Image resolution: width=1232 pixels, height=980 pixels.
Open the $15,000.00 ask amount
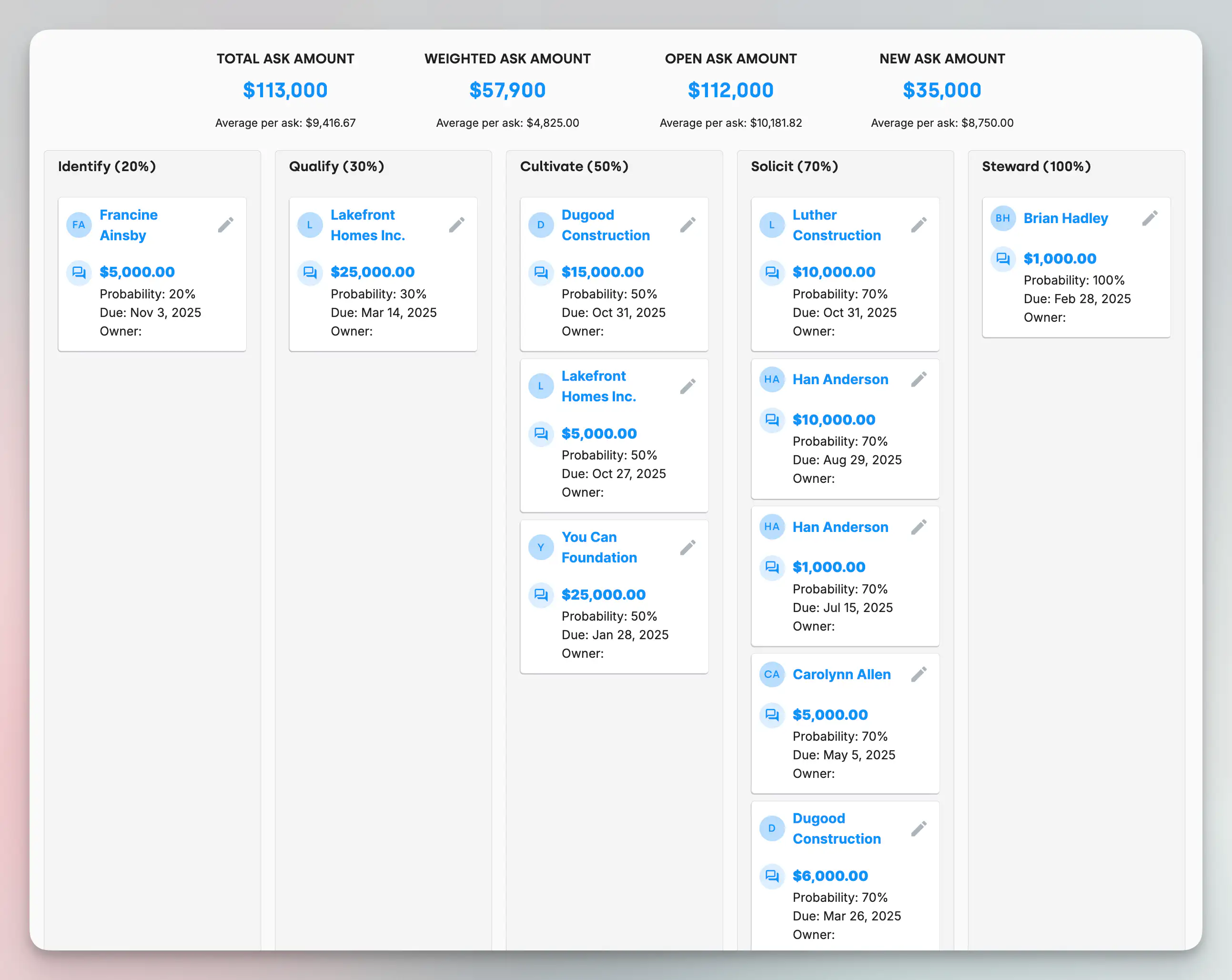click(602, 272)
